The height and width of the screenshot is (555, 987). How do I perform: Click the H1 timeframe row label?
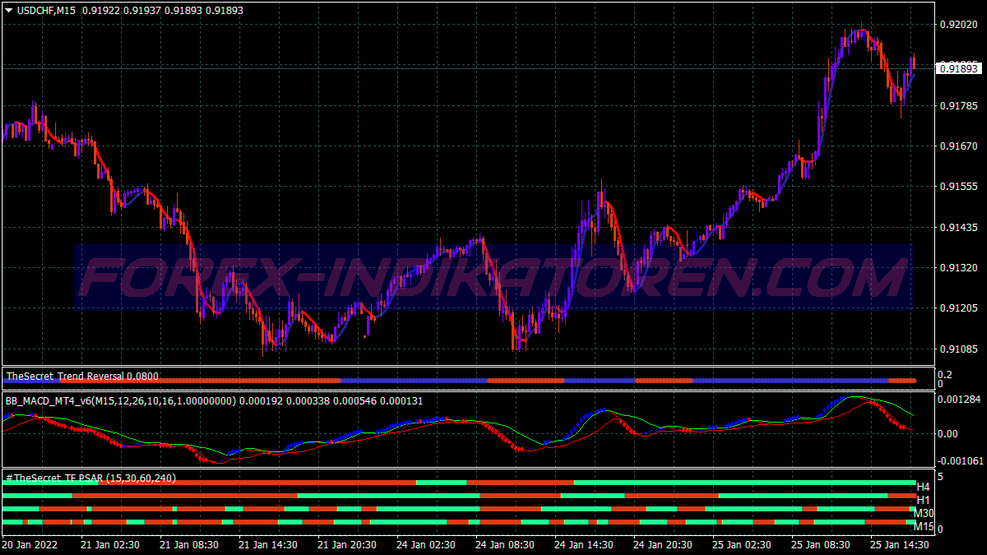(923, 500)
